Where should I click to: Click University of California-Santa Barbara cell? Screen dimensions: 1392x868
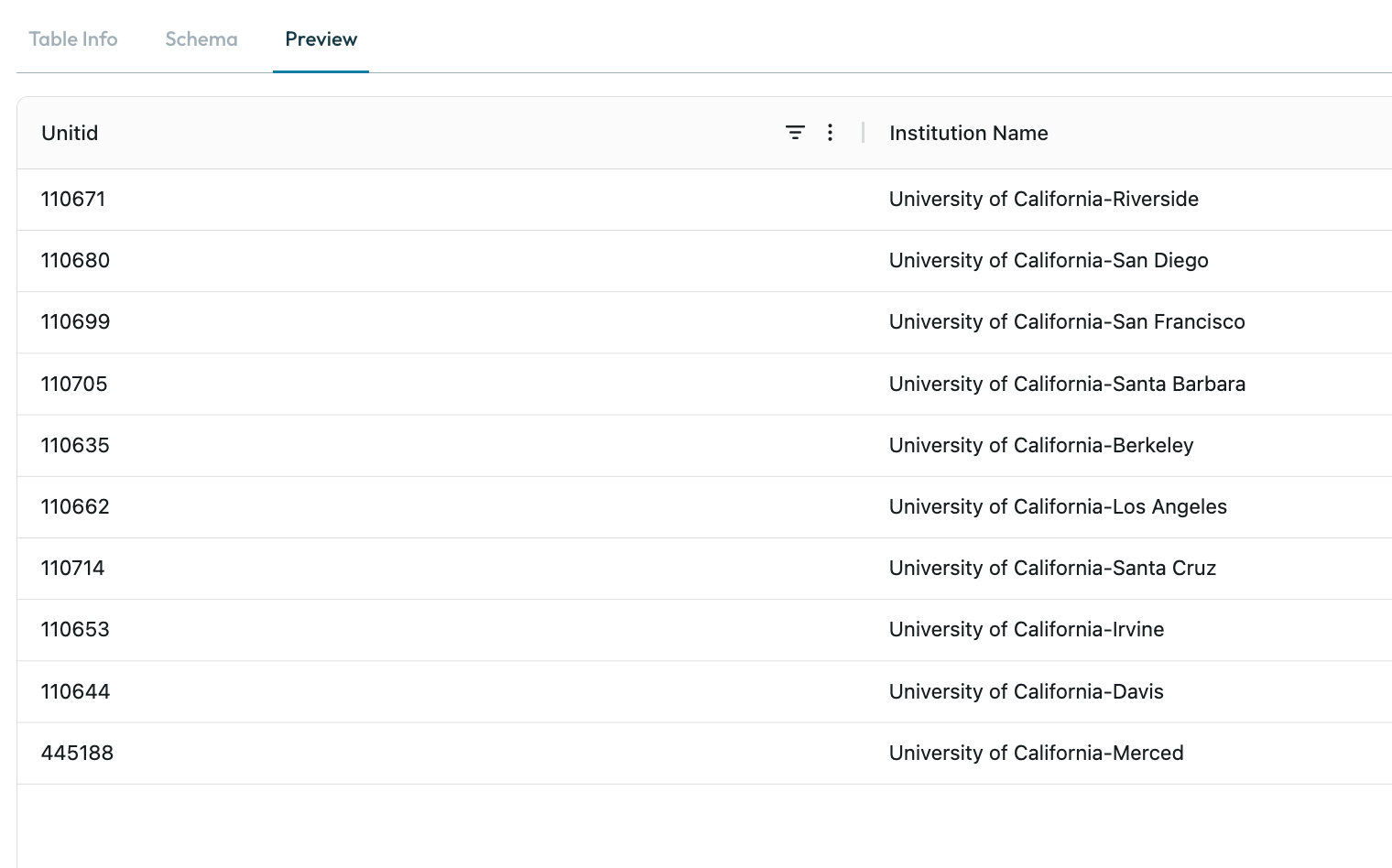(x=1128, y=385)
